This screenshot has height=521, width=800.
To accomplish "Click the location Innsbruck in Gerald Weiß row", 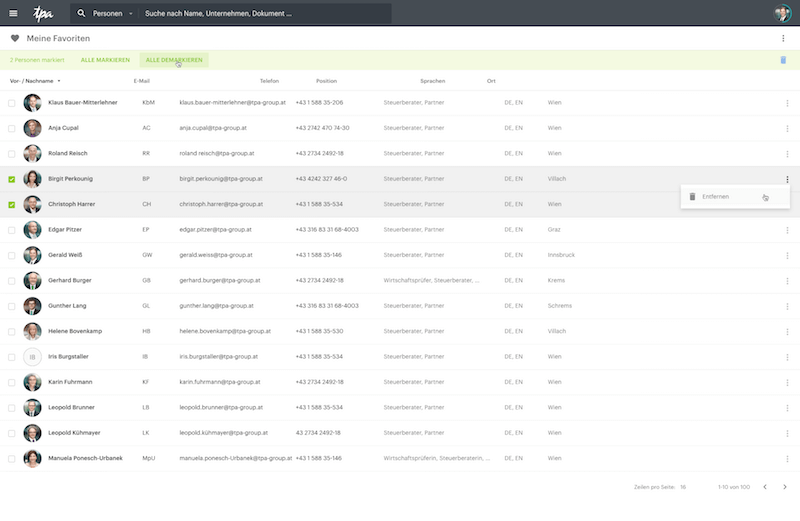I will pyautogui.click(x=561, y=255).
